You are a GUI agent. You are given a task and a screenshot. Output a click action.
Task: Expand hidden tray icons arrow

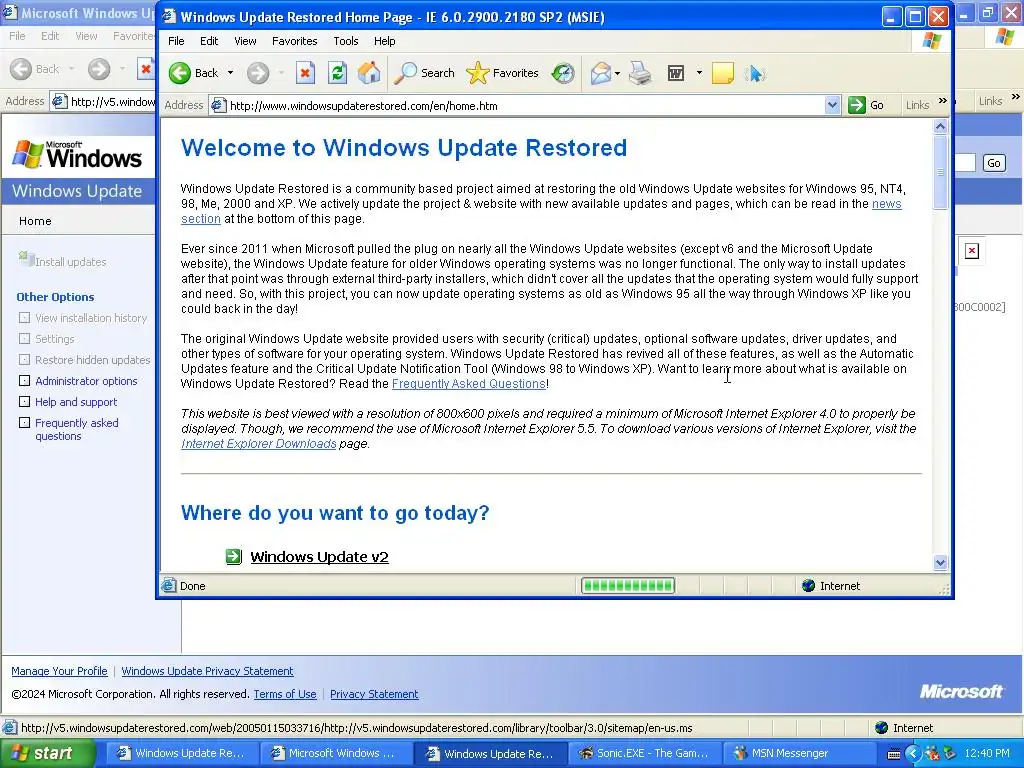pos(913,754)
